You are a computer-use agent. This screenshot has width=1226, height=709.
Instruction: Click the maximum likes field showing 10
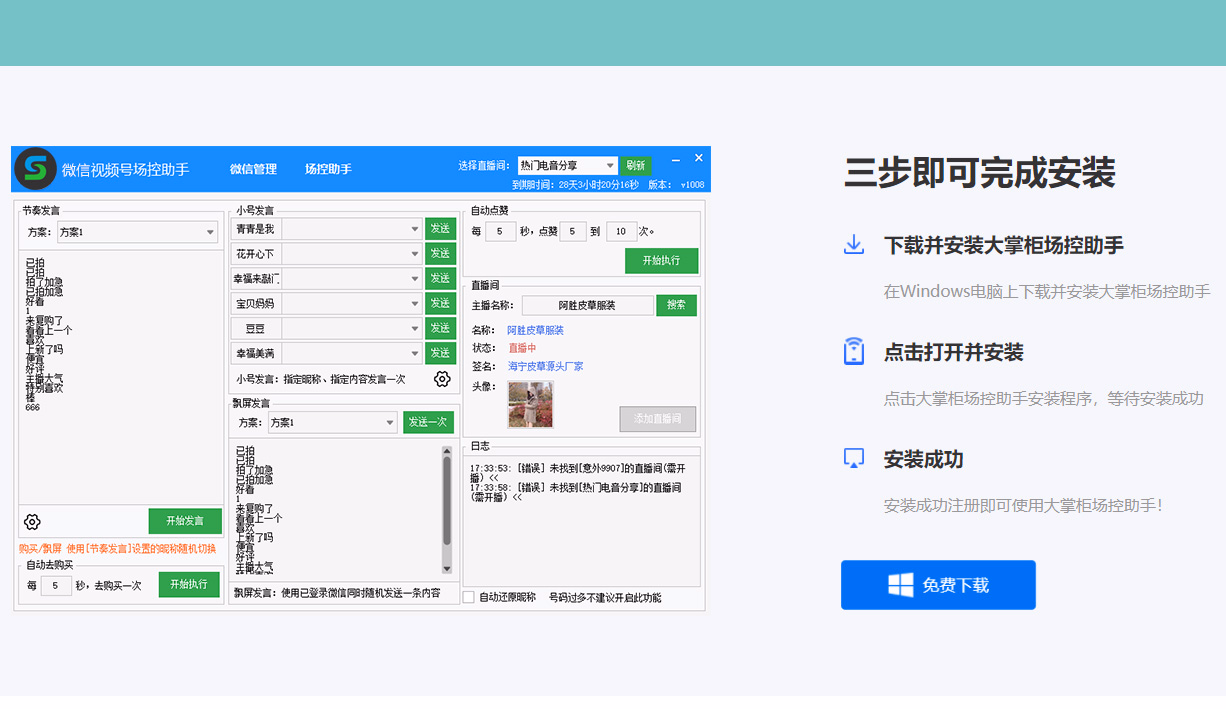tap(622, 232)
